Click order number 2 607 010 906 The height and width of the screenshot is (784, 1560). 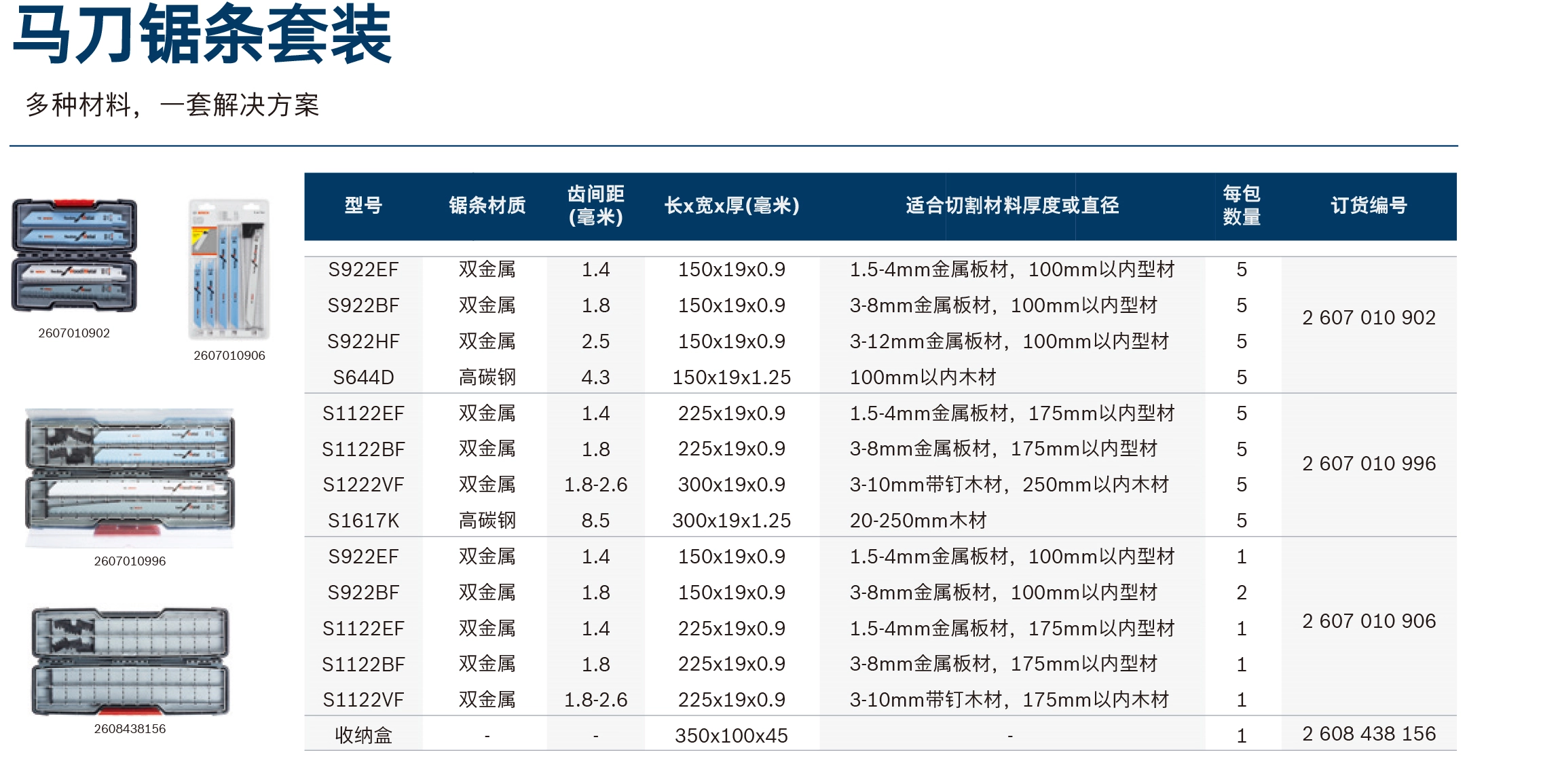pyautogui.click(x=1369, y=621)
